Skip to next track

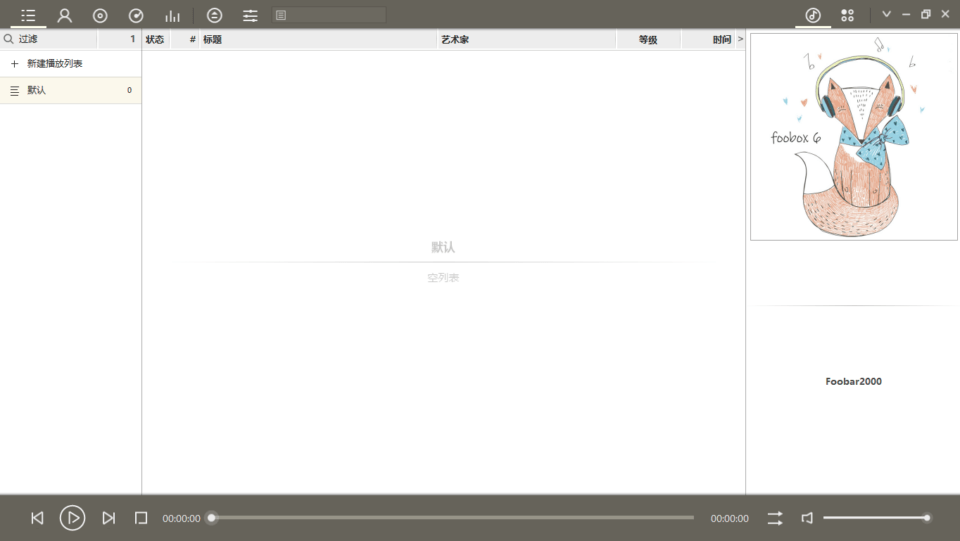pyautogui.click(x=108, y=518)
